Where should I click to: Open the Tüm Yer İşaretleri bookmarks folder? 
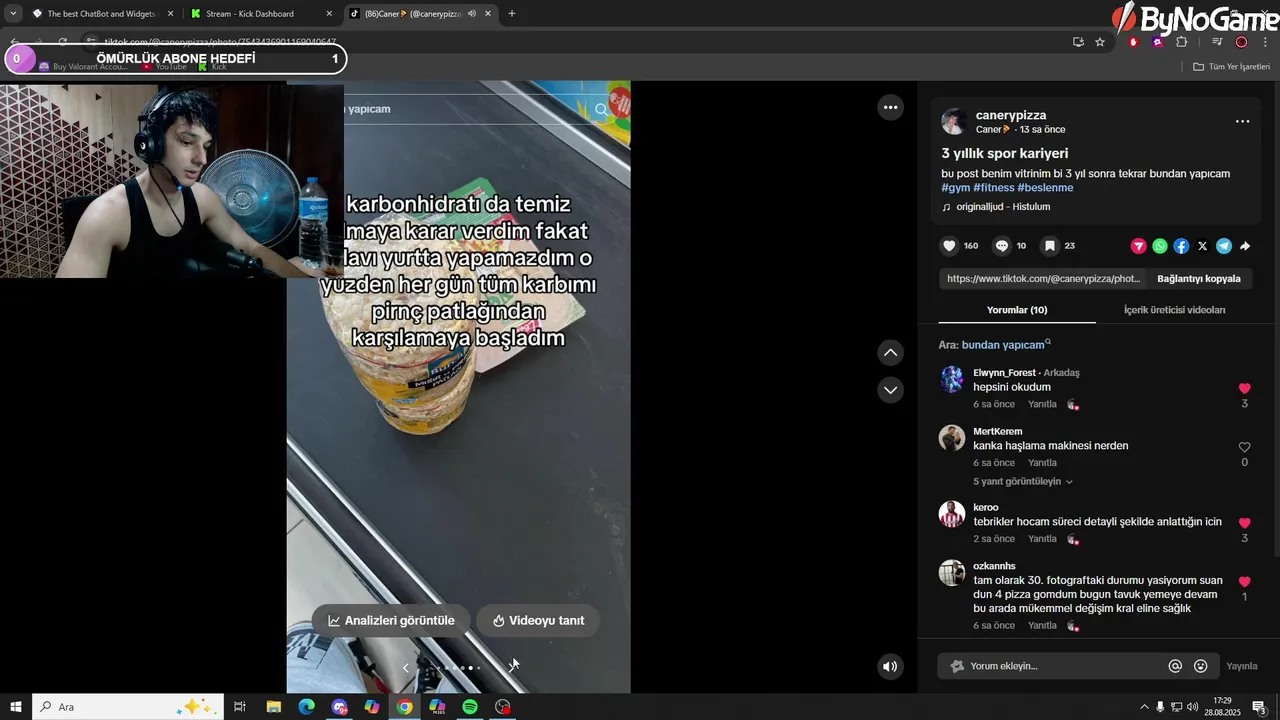click(1232, 67)
